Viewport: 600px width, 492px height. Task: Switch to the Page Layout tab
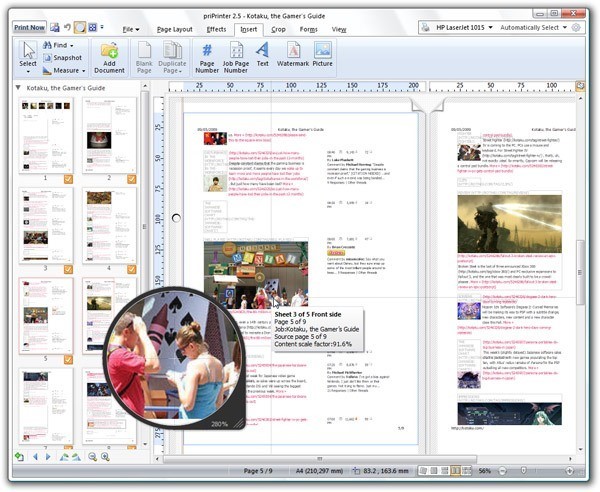pos(175,29)
